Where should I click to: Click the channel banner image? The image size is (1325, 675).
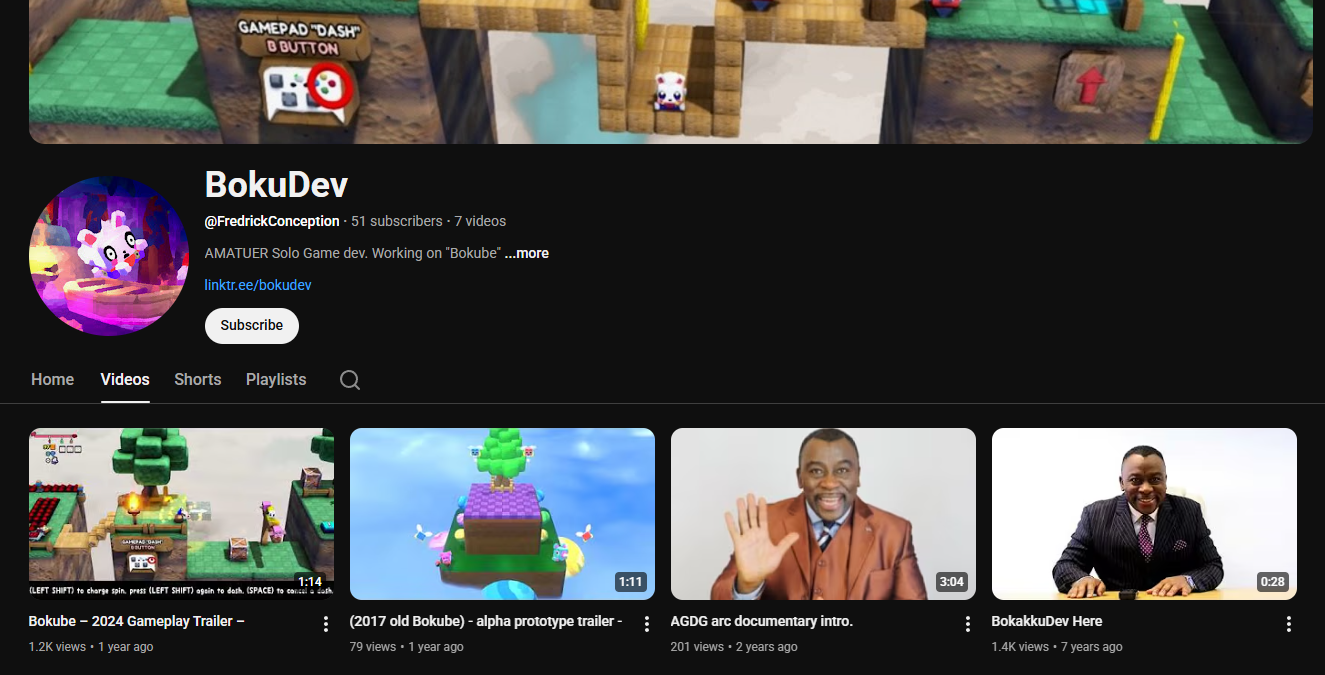[671, 72]
